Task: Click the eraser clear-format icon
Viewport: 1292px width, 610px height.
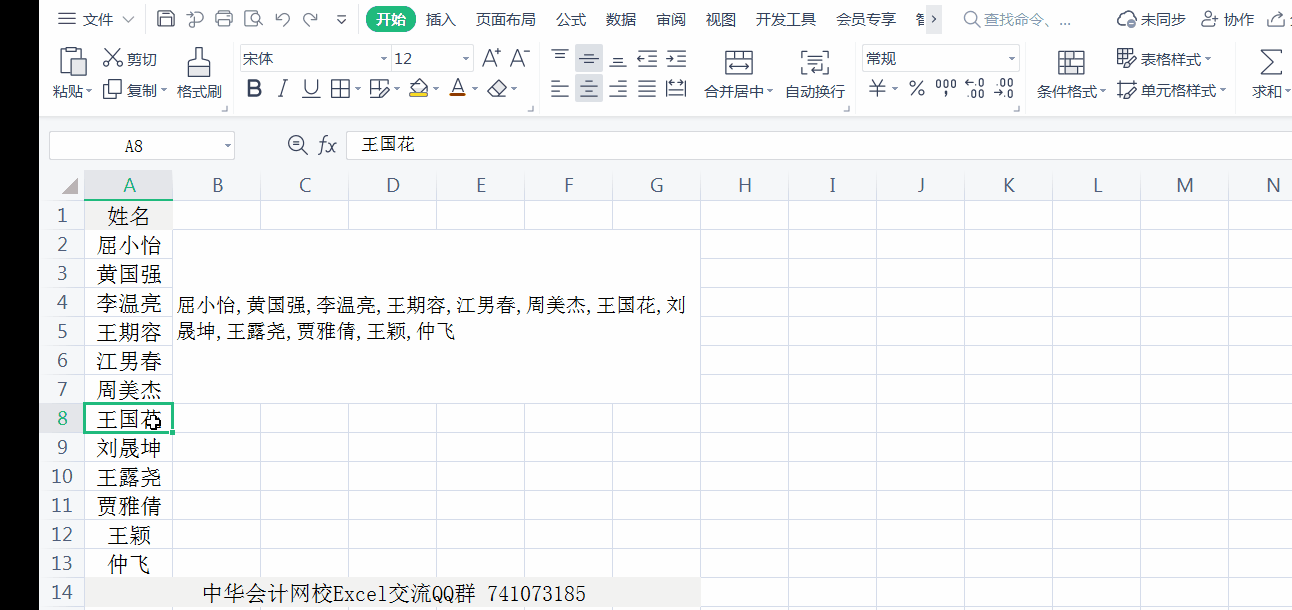Action: click(497, 89)
